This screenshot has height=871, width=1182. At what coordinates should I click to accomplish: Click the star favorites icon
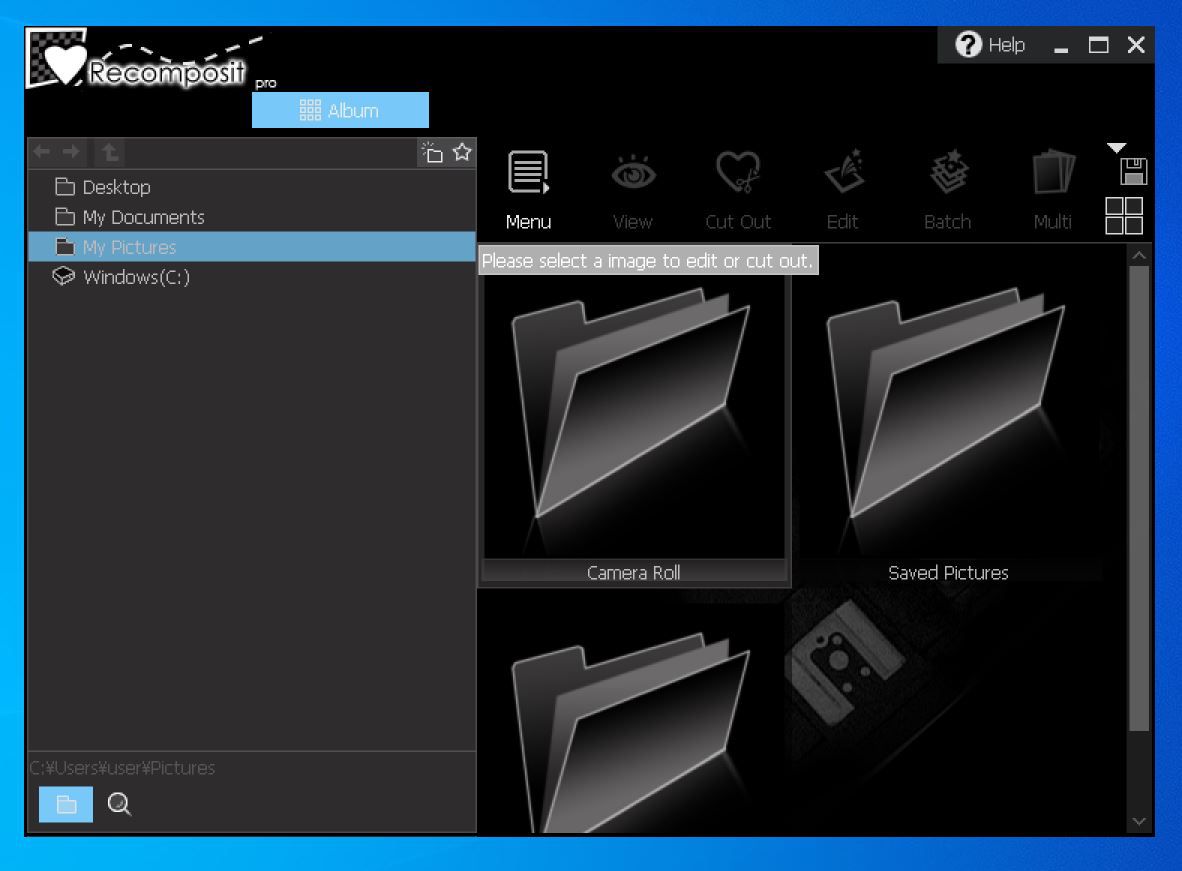tap(461, 153)
